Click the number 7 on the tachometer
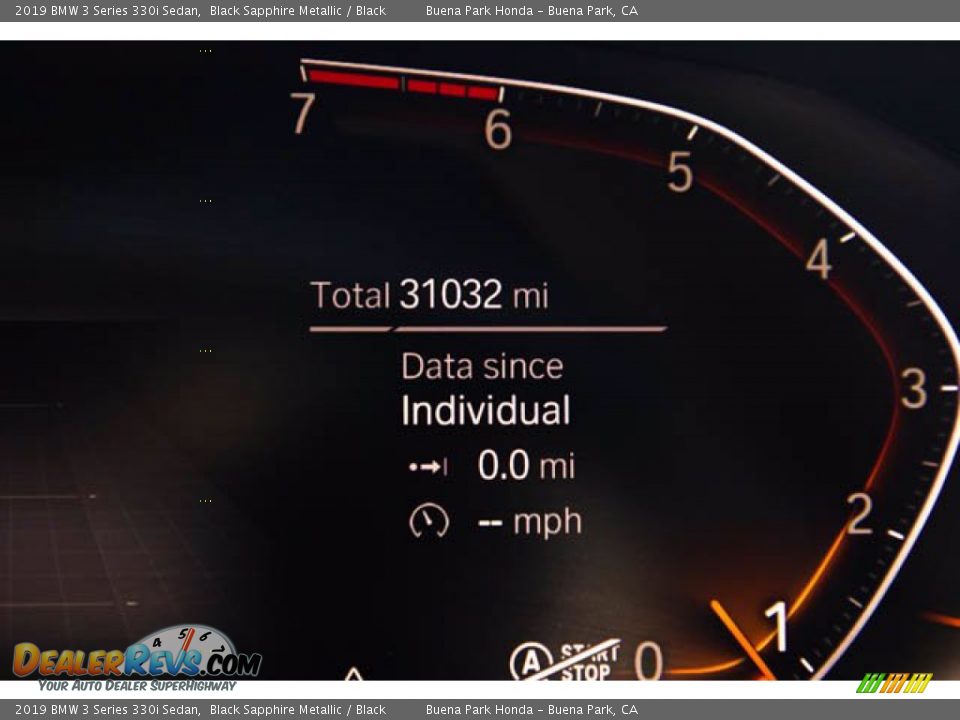The height and width of the screenshot is (720, 960). click(x=304, y=113)
